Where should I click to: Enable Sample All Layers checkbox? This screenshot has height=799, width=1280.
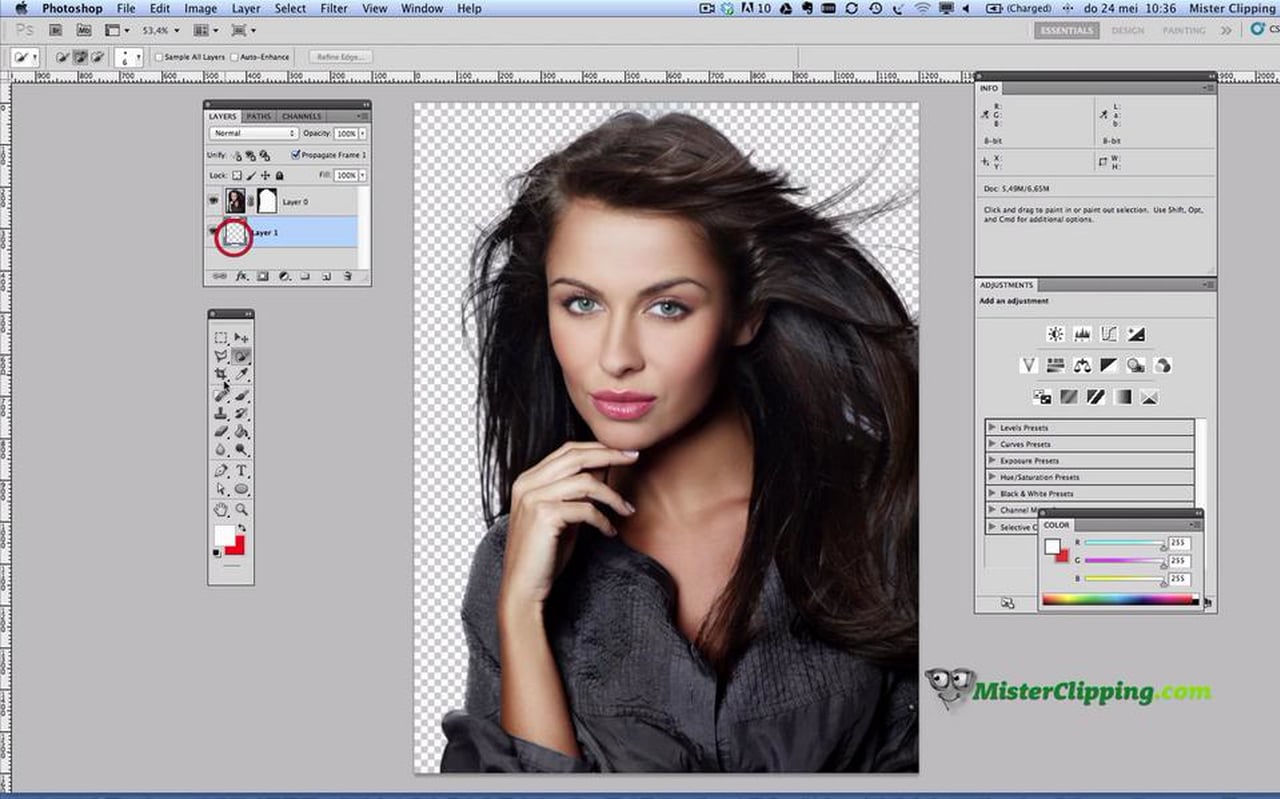(159, 57)
